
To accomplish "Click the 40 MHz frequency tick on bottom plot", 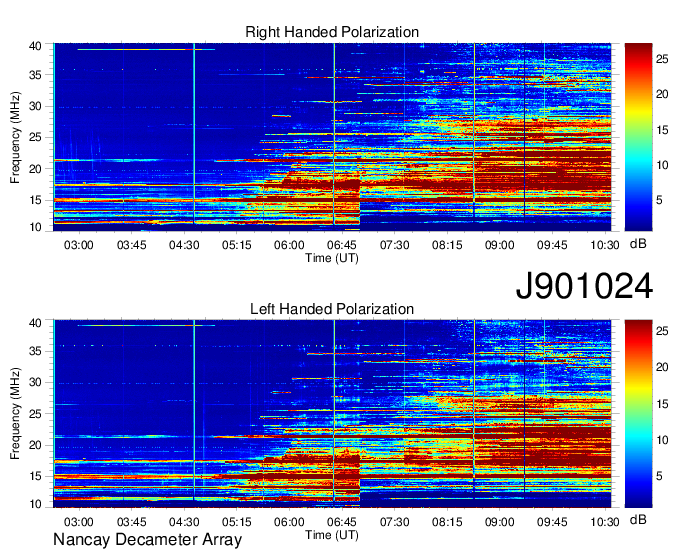I will click(36, 323).
